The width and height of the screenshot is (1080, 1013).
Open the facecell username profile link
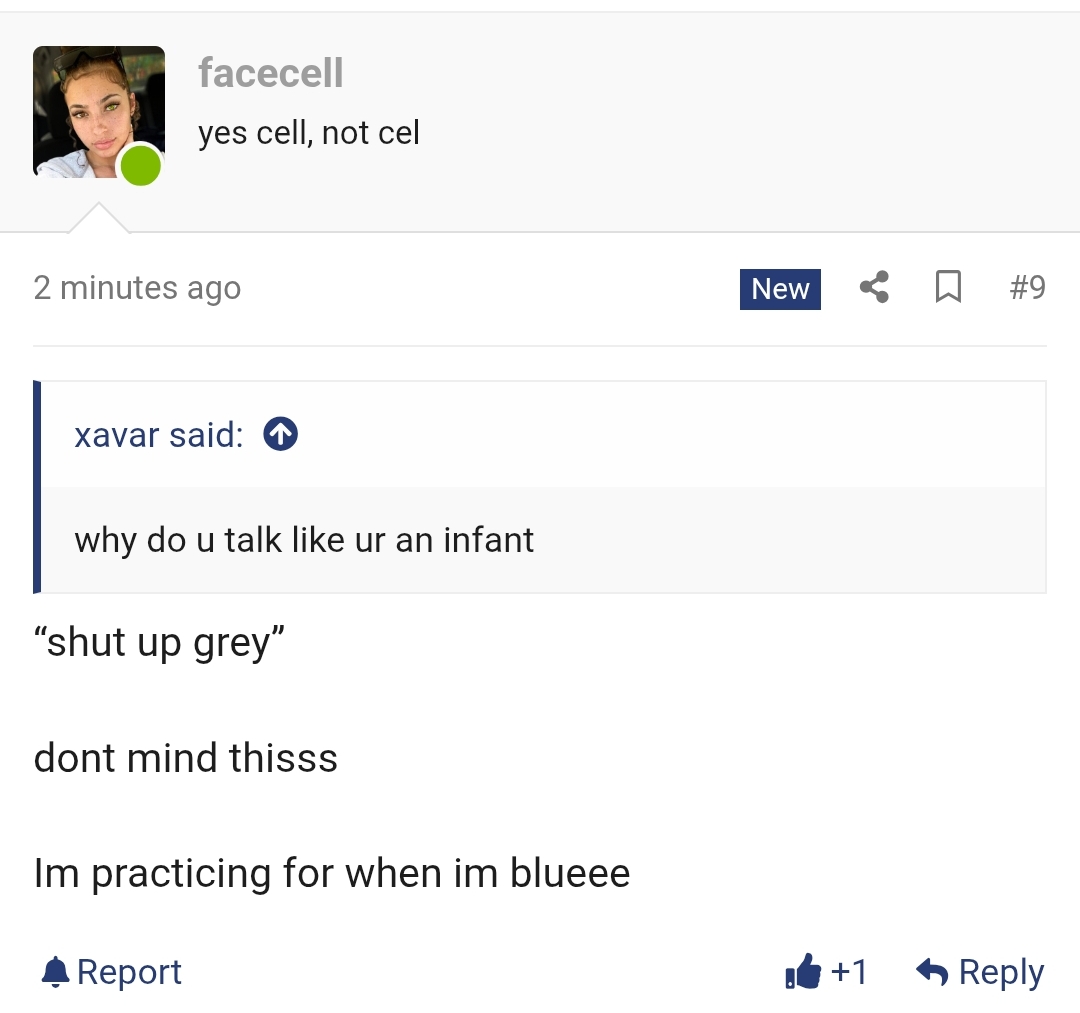click(x=271, y=73)
